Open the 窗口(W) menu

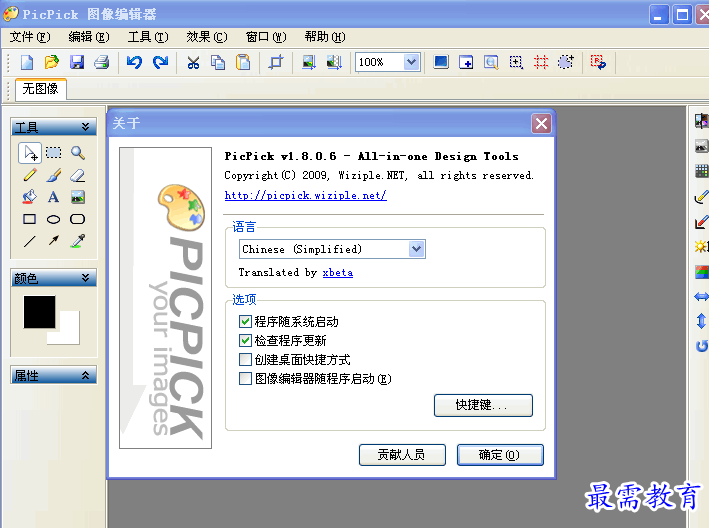click(x=266, y=37)
